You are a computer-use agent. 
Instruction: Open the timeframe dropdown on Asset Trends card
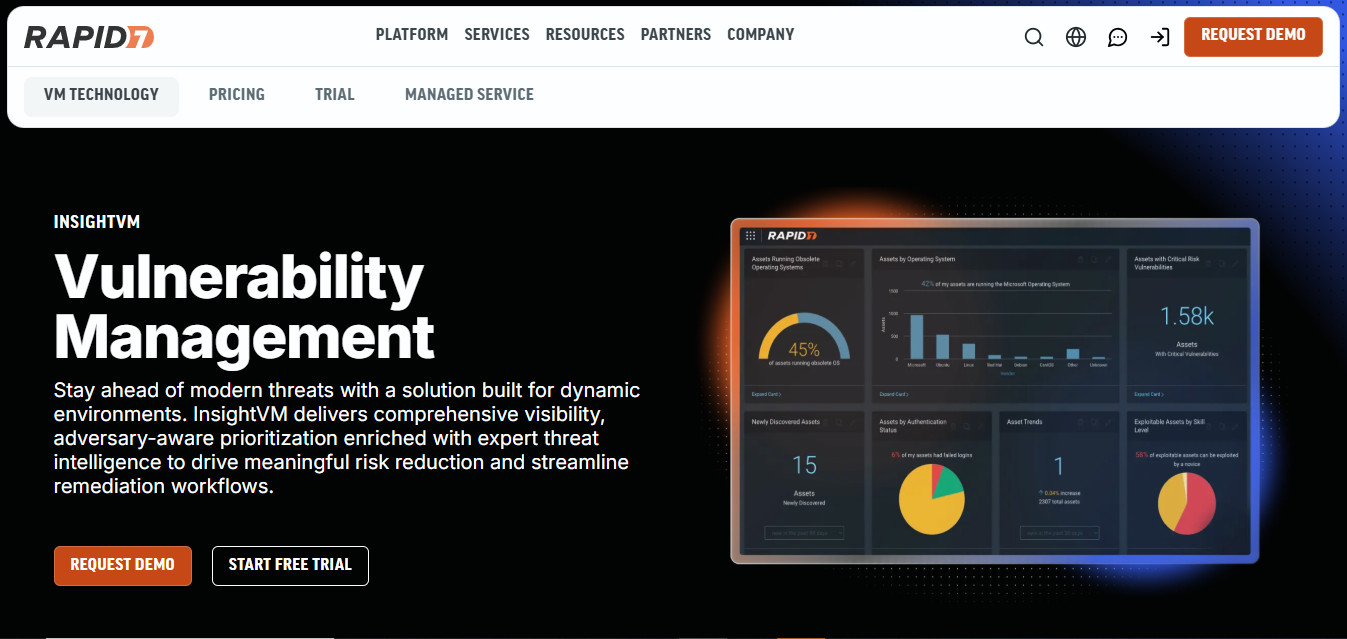click(1060, 534)
